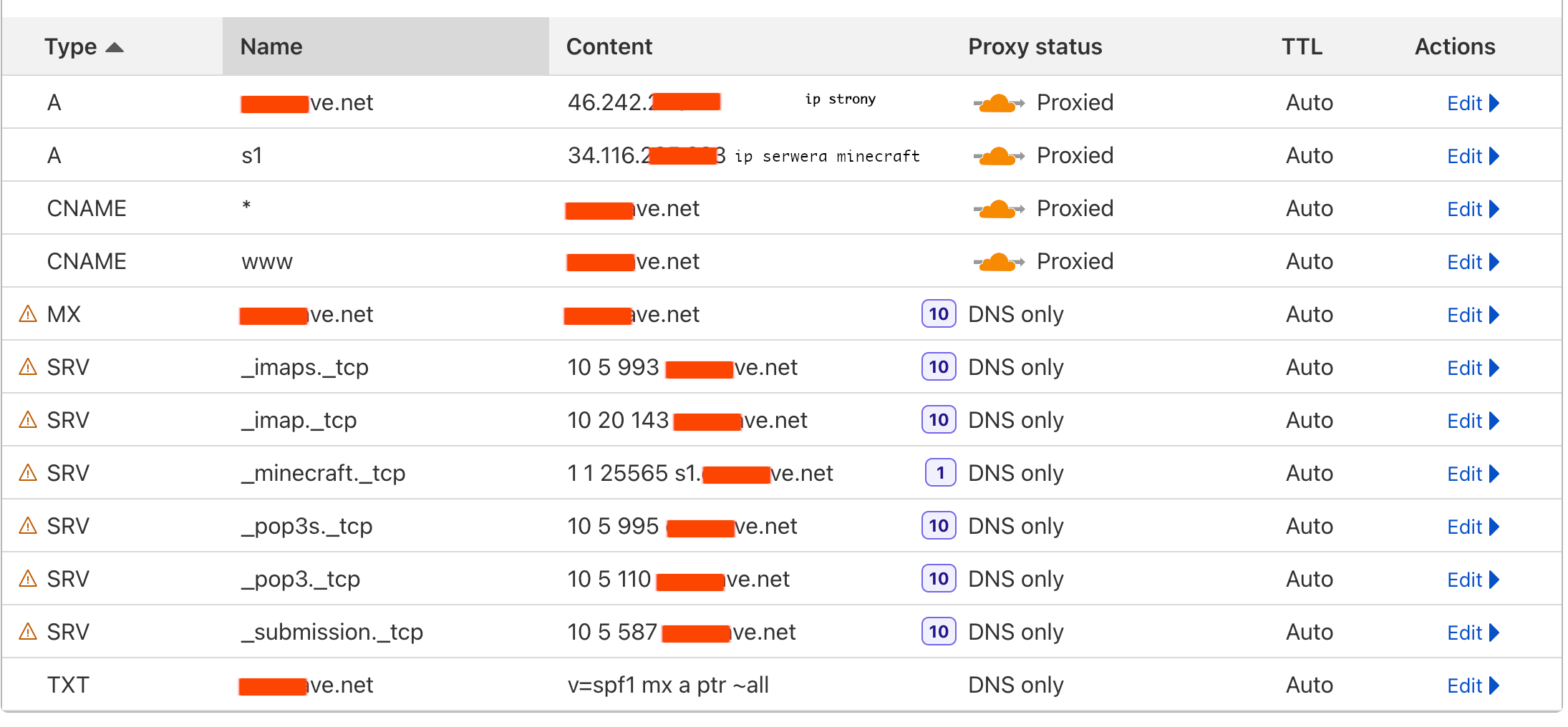
Task: Expand Edit arrow for the _pop3._tcp record
Action: pyautogui.click(x=1494, y=580)
